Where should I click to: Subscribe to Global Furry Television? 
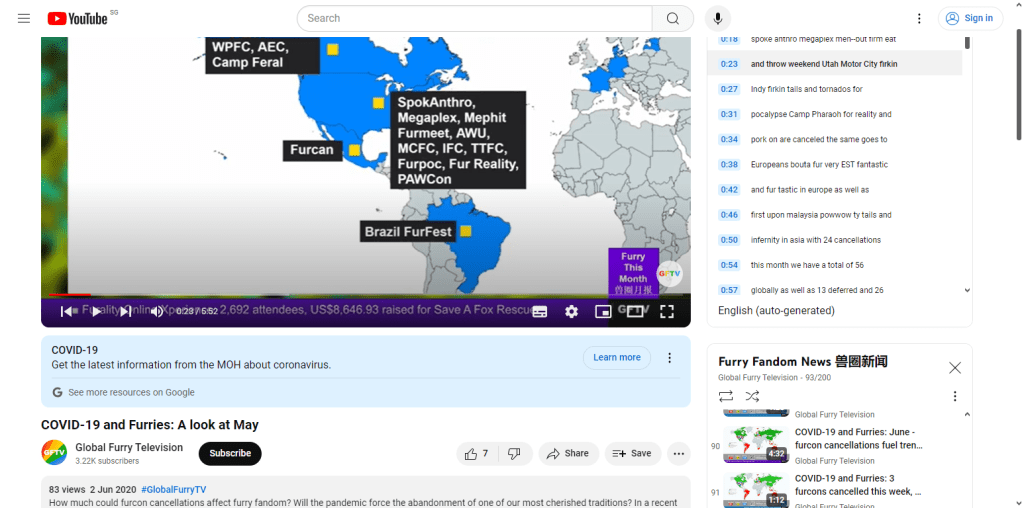(x=230, y=453)
